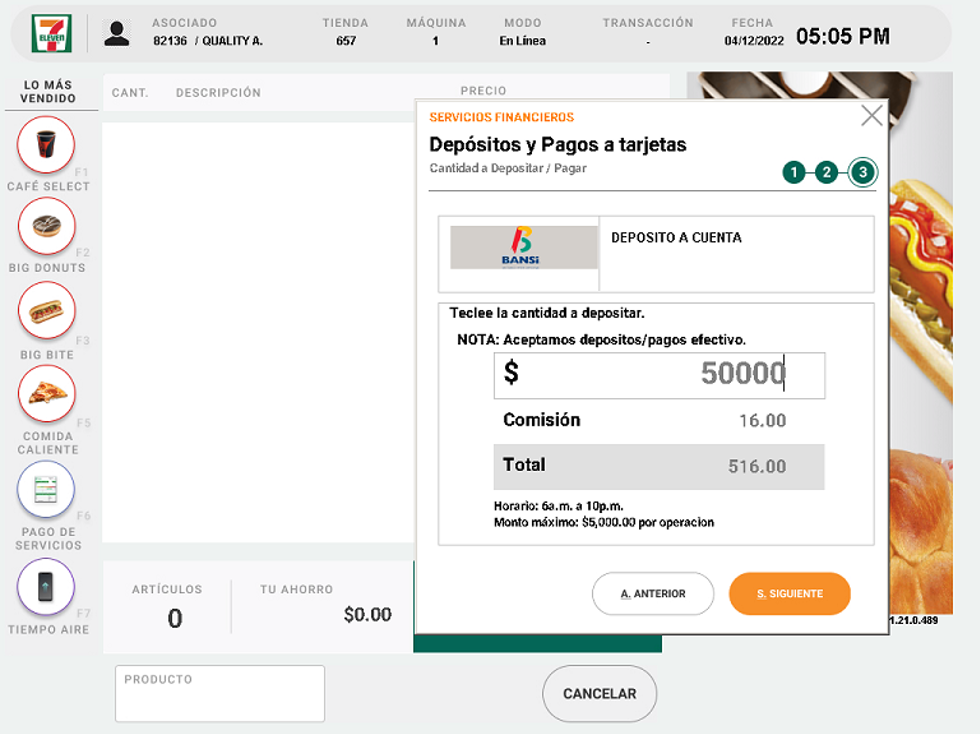980x734 pixels.
Task: Click the A. Anterior button
Action: pyautogui.click(x=653, y=594)
